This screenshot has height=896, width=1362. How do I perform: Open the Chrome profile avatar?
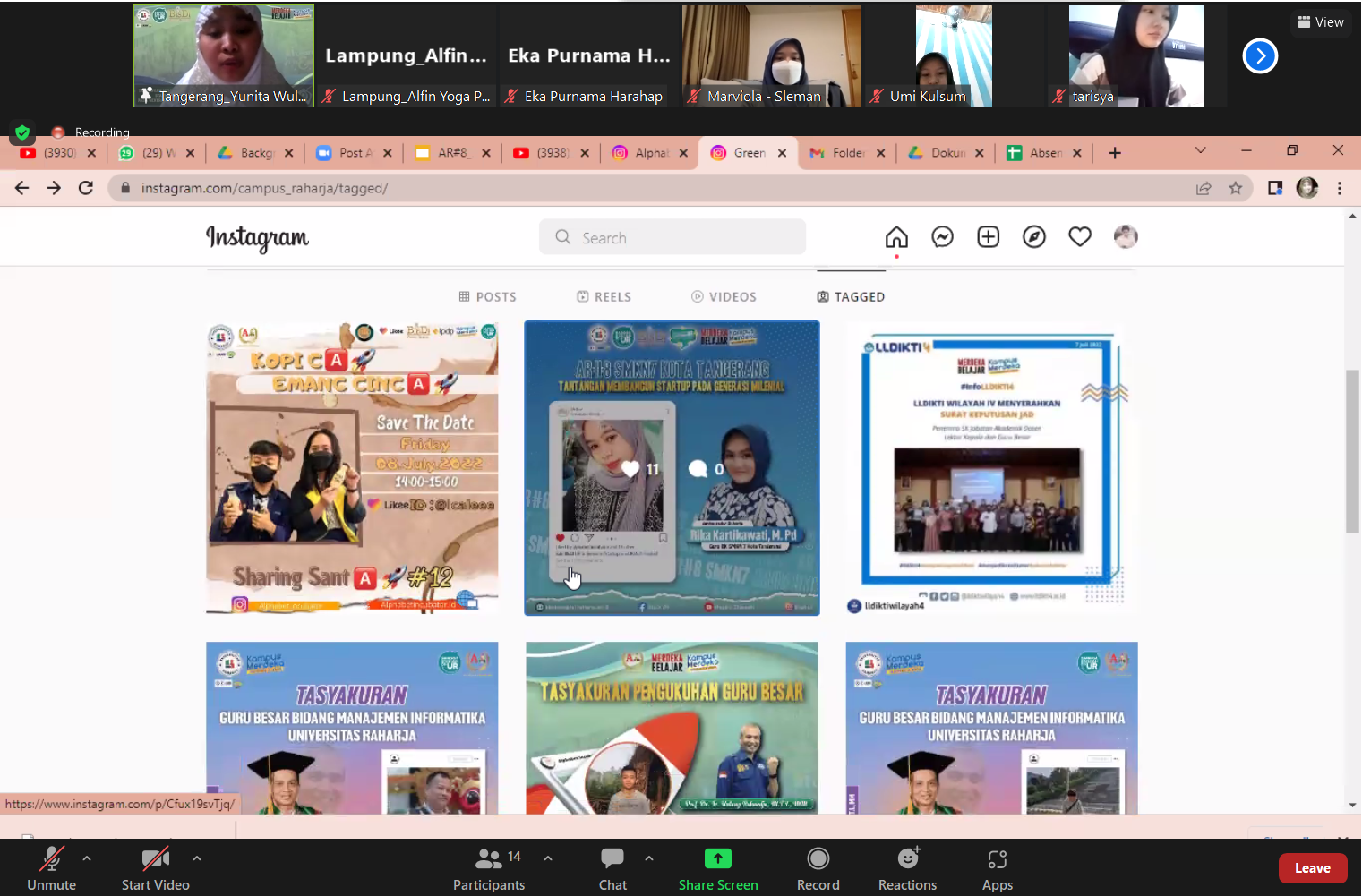pyautogui.click(x=1307, y=188)
